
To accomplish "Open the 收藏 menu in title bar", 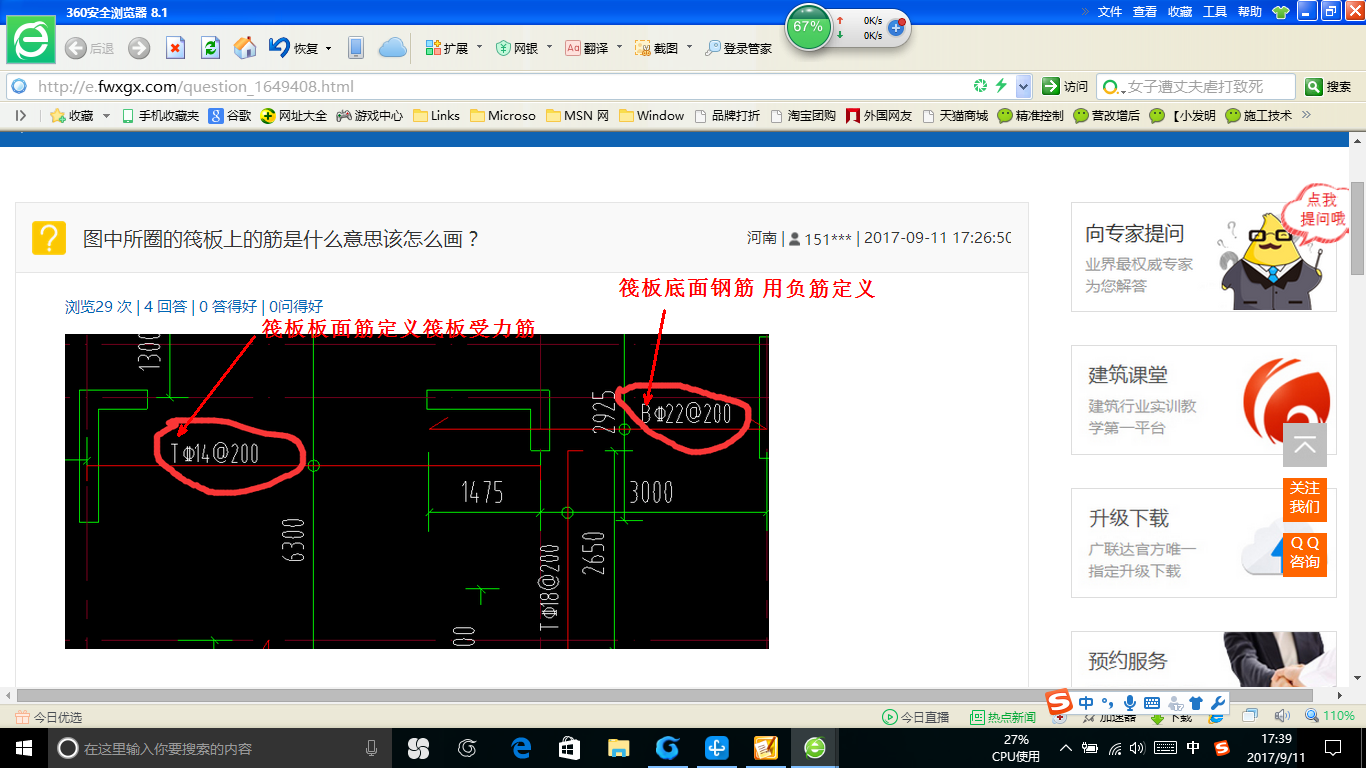I will (x=1180, y=12).
